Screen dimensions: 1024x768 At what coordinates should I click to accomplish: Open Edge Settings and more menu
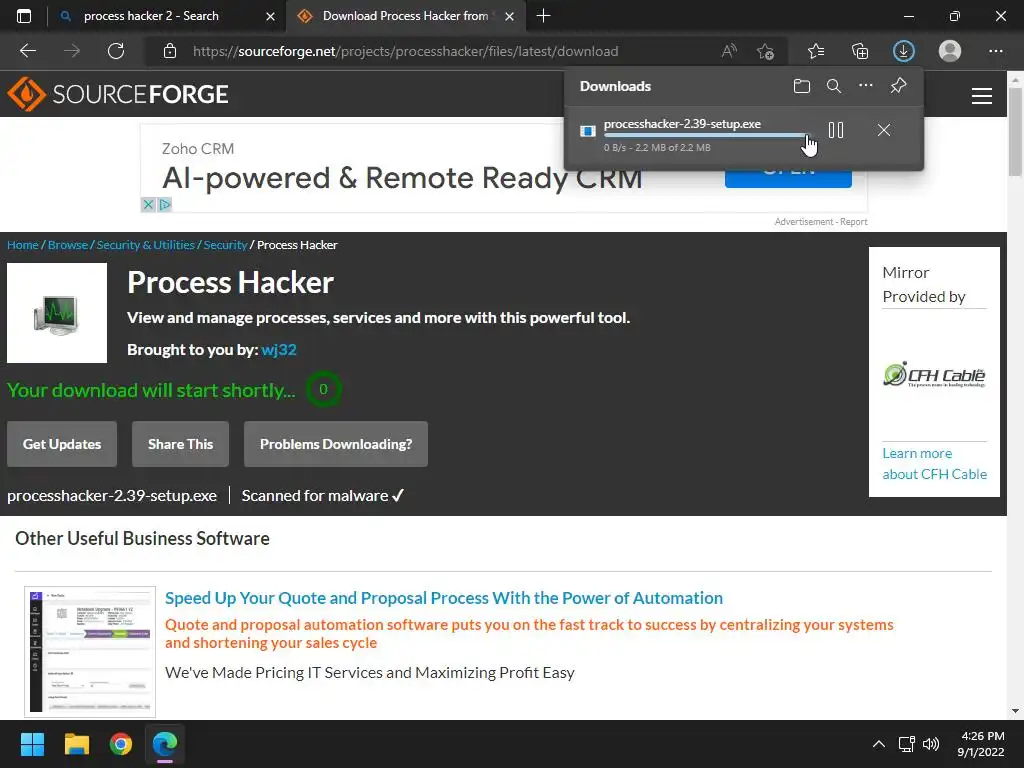click(x=995, y=51)
